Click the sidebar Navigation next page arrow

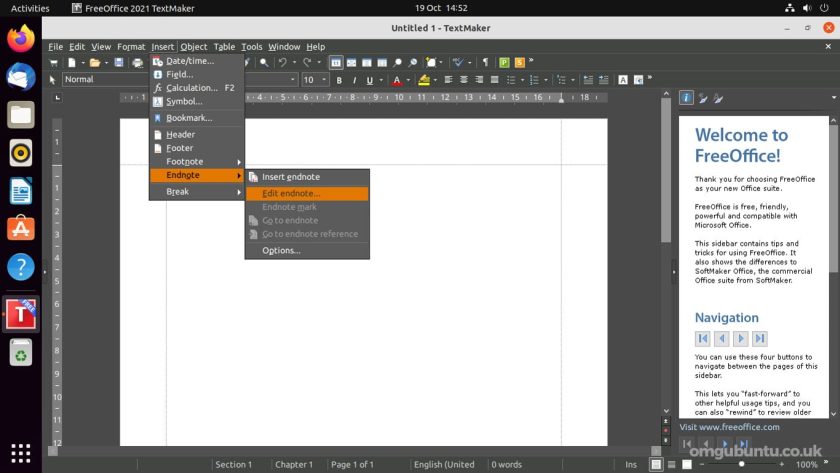click(x=740, y=339)
